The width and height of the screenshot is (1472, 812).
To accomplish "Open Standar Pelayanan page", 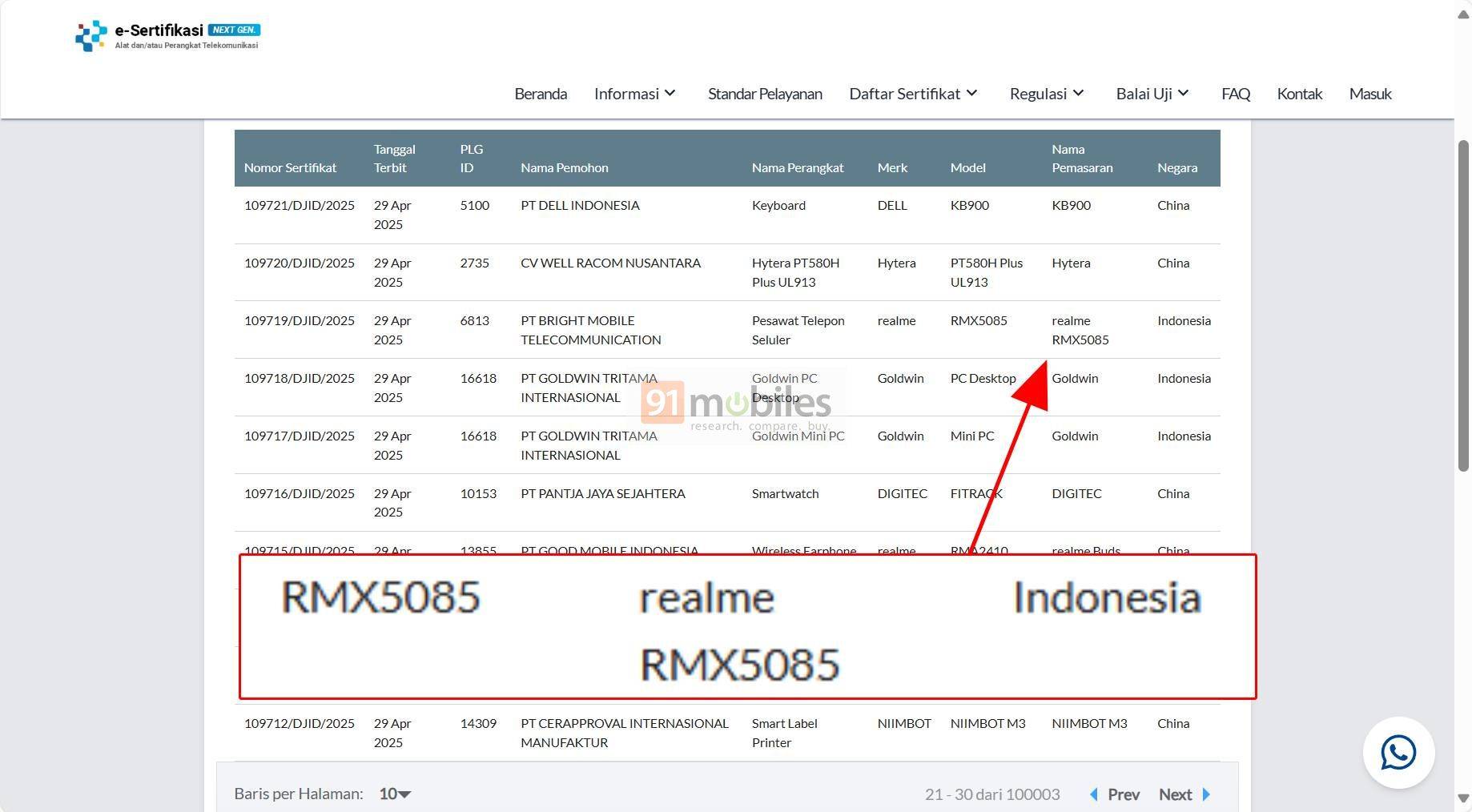I will 765,94.
